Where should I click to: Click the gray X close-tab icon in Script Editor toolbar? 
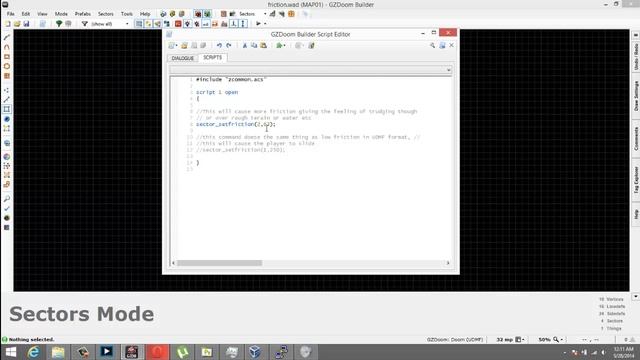click(451, 45)
